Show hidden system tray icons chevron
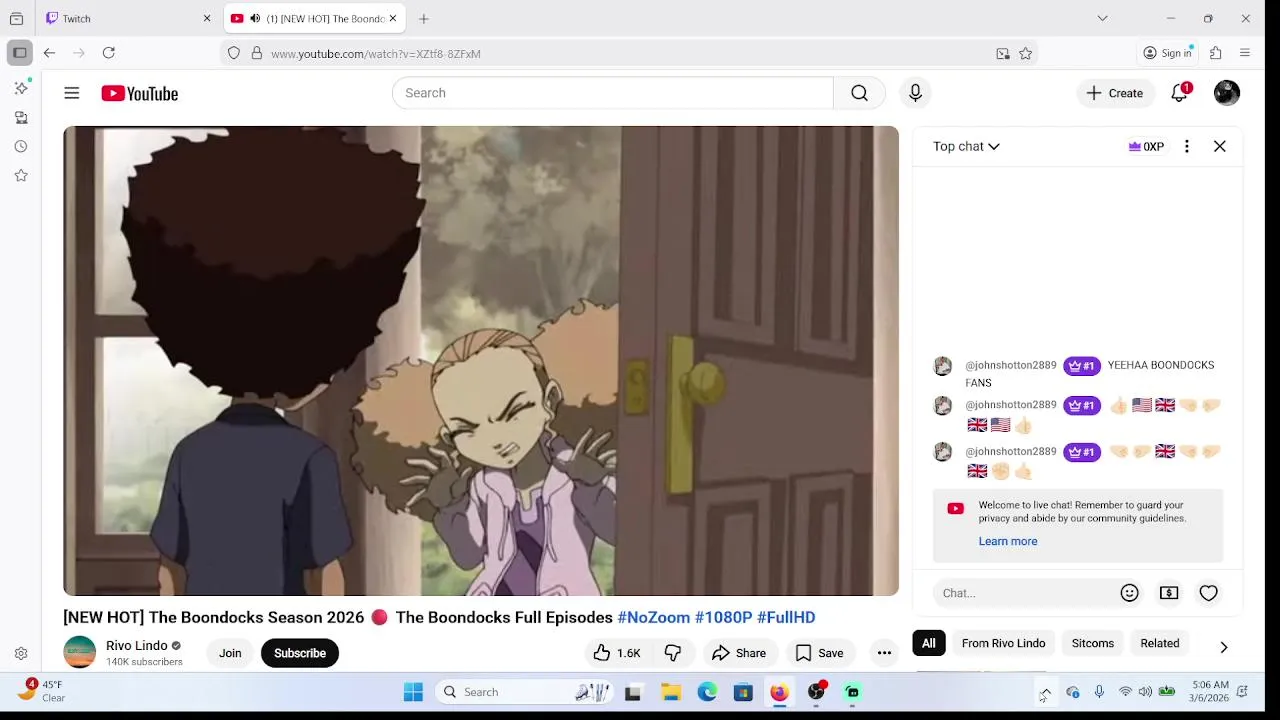The width and height of the screenshot is (1280, 720). (x=1045, y=692)
